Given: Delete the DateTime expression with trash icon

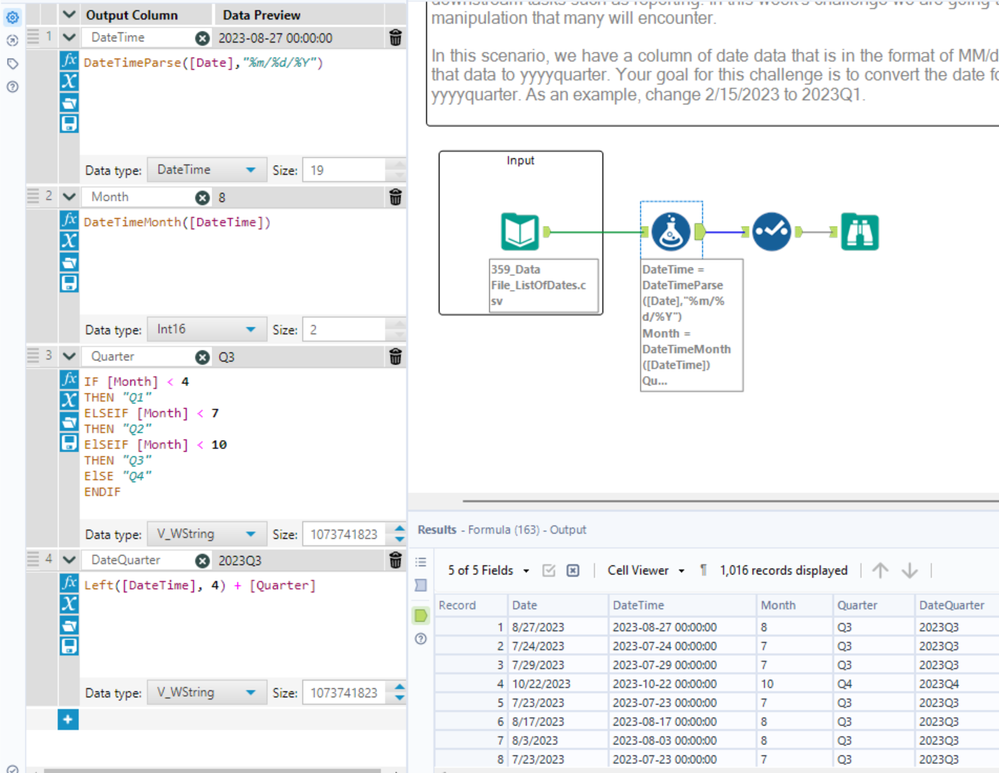Looking at the screenshot, I should click(x=396, y=38).
